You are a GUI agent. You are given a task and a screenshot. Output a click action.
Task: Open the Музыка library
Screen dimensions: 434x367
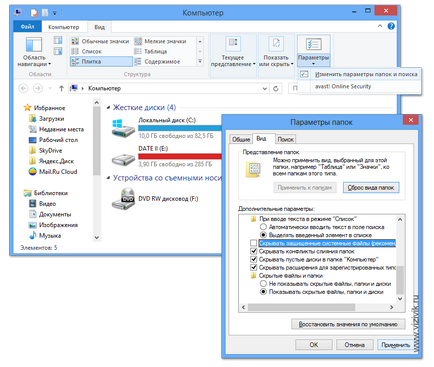[x=45, y=236]
